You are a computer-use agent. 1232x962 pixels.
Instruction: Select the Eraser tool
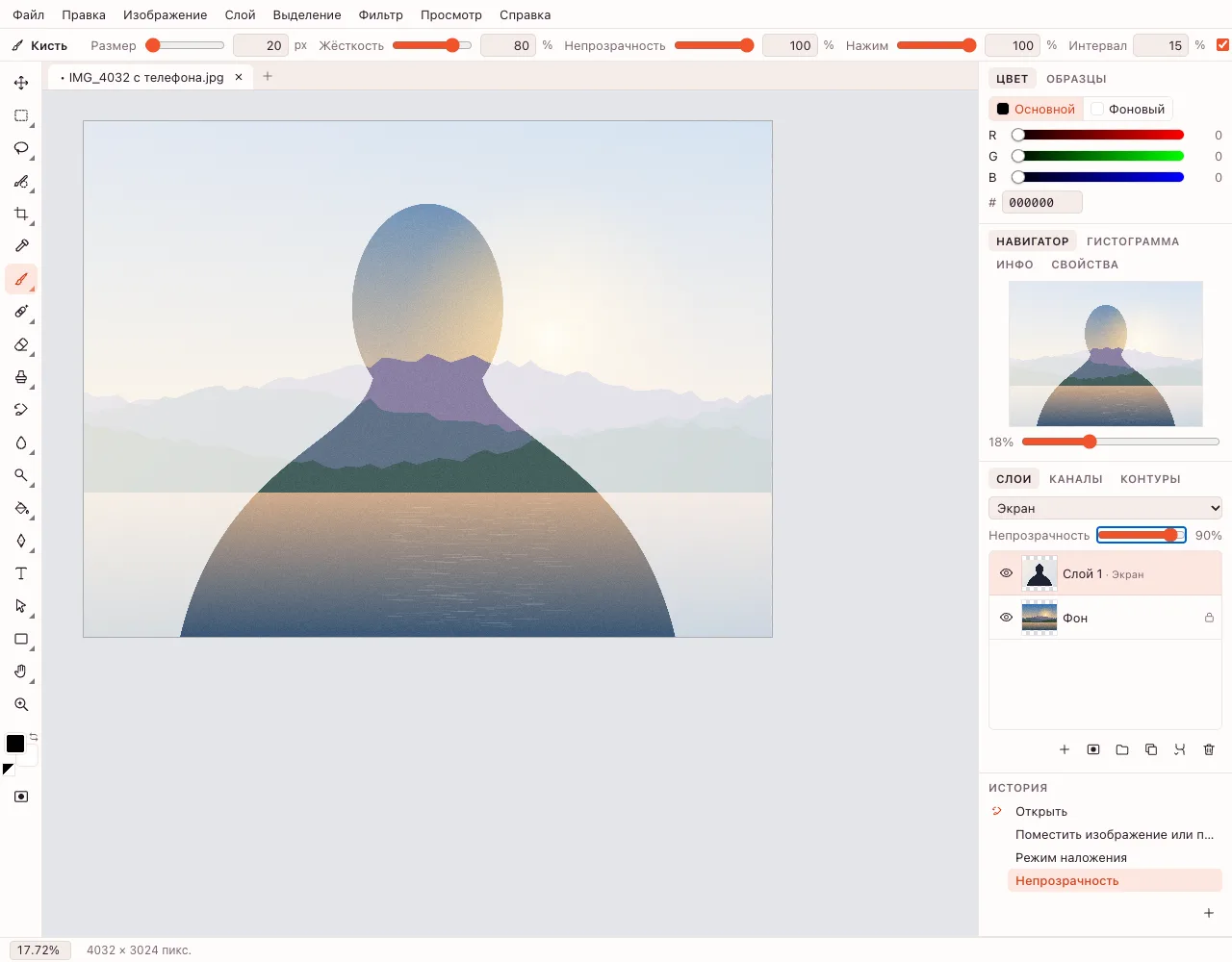pos(21,344)
